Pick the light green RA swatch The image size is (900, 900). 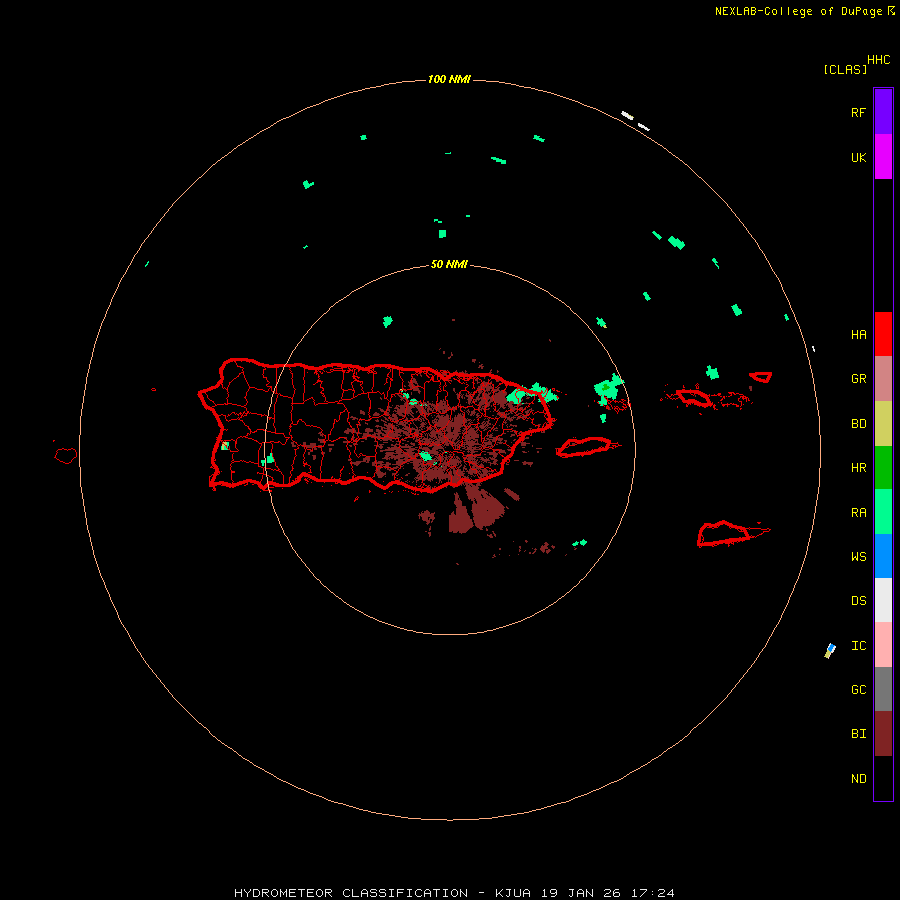(x=883, y=512)
